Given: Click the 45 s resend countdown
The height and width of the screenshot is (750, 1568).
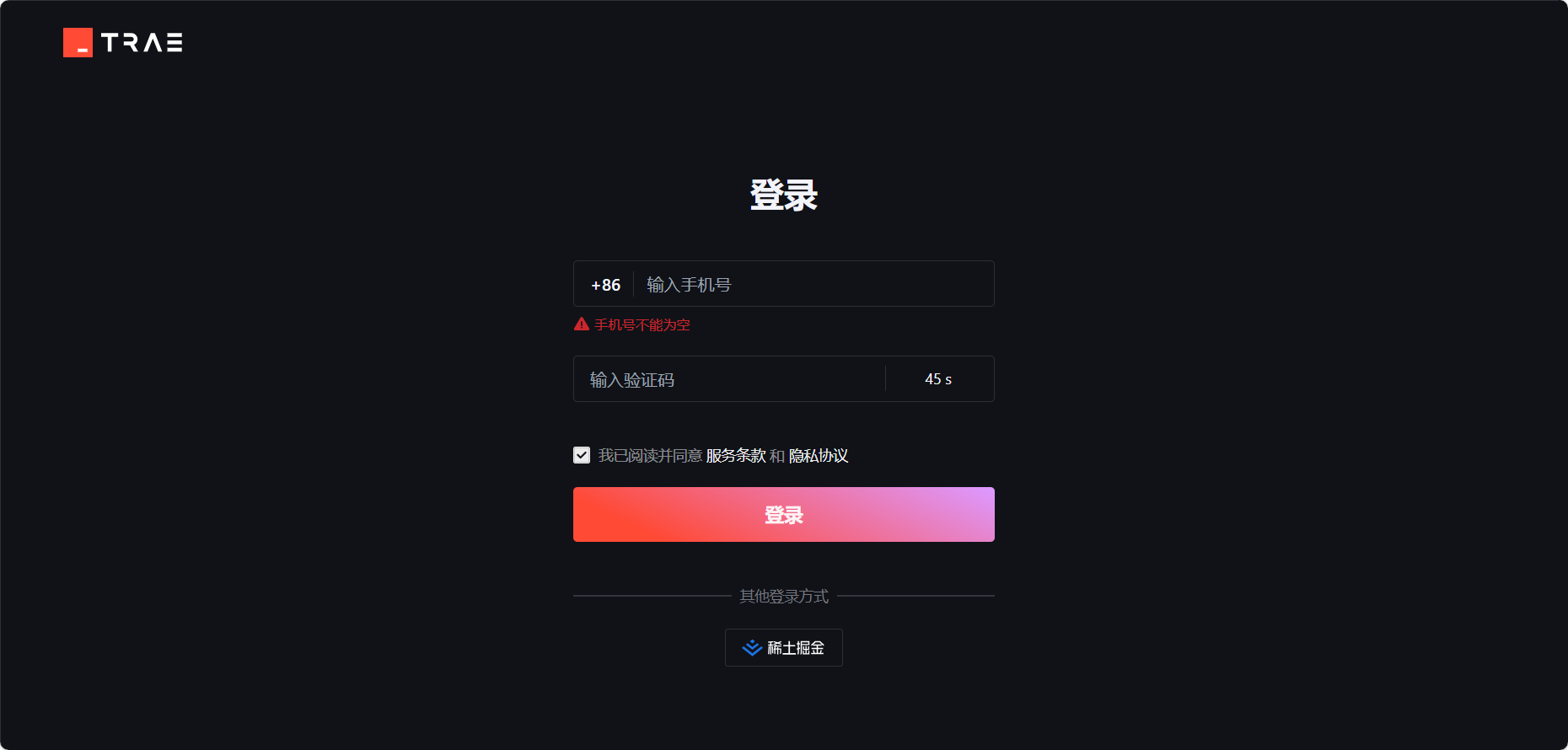Looking at the screenshot, I should pos(938,379).
